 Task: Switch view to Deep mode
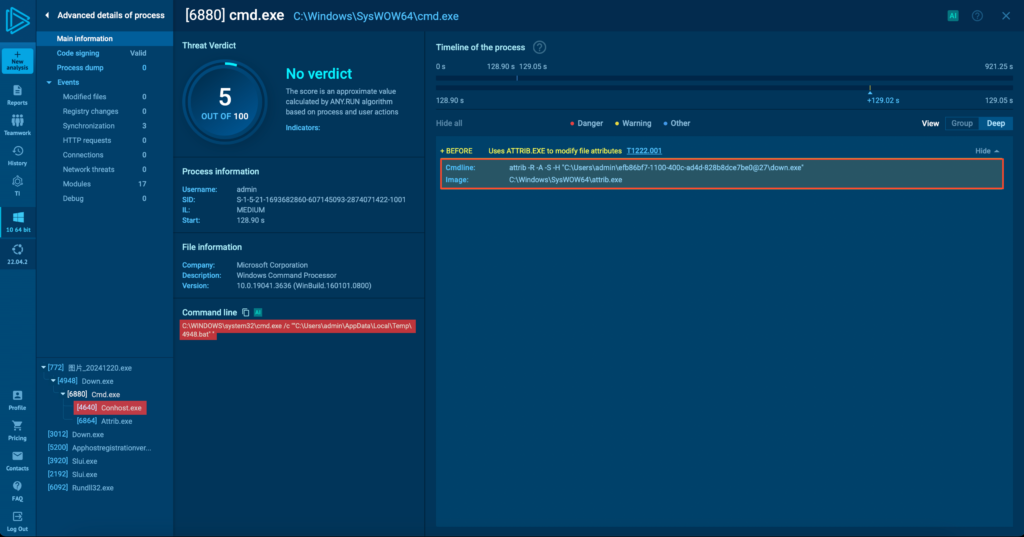pos(995,123)
